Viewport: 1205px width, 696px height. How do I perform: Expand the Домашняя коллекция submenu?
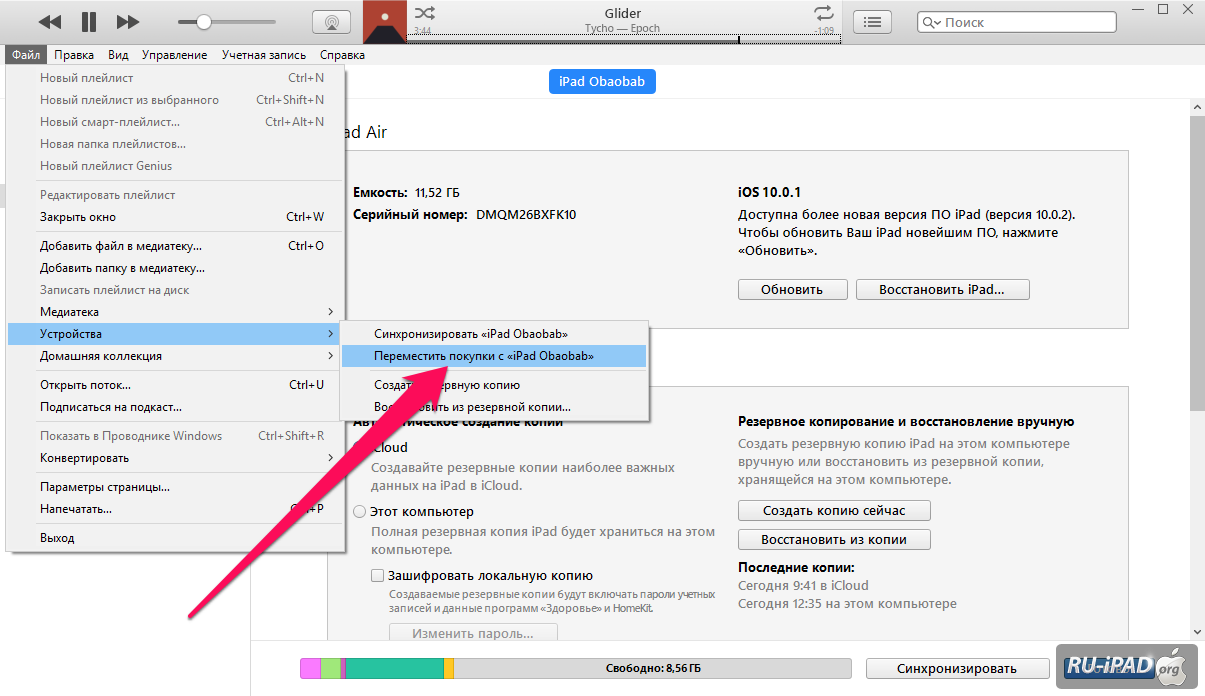pyautogui.click(x=176, y=356)
